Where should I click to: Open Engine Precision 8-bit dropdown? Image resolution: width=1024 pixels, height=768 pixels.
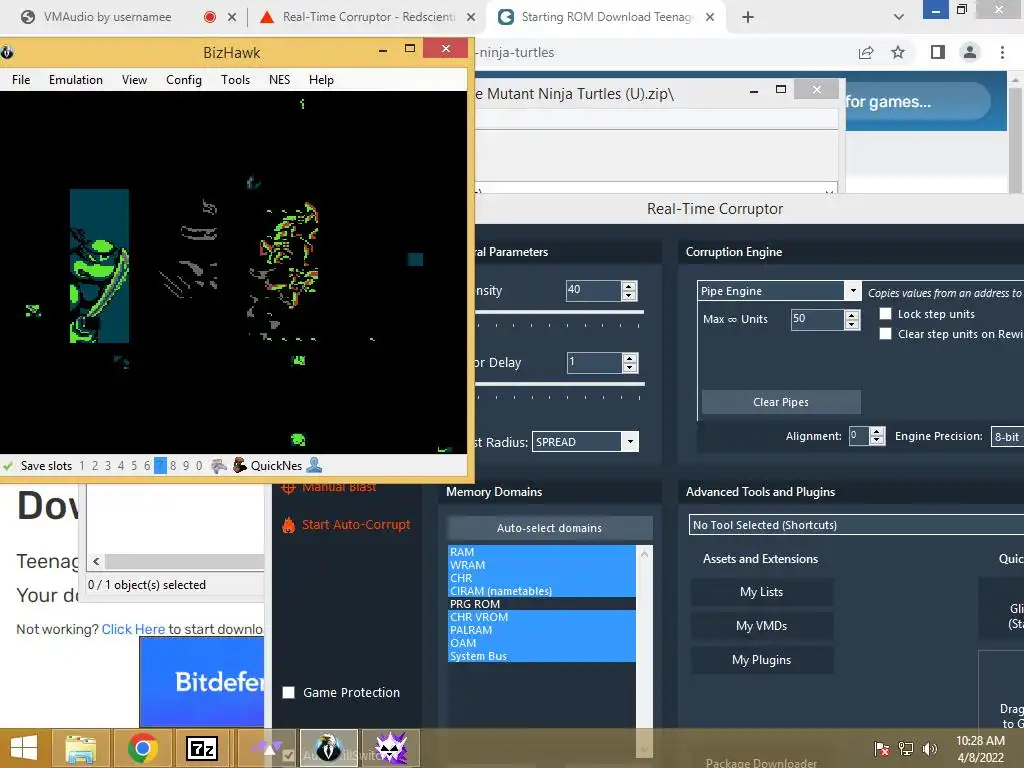(x=1007, y=436)
